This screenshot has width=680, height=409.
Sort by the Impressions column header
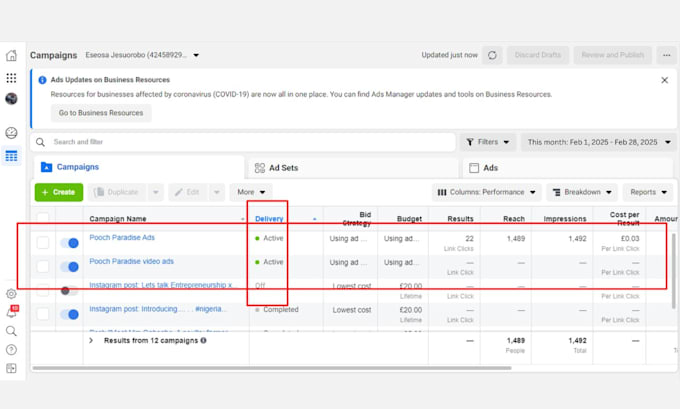coord(565,219)
